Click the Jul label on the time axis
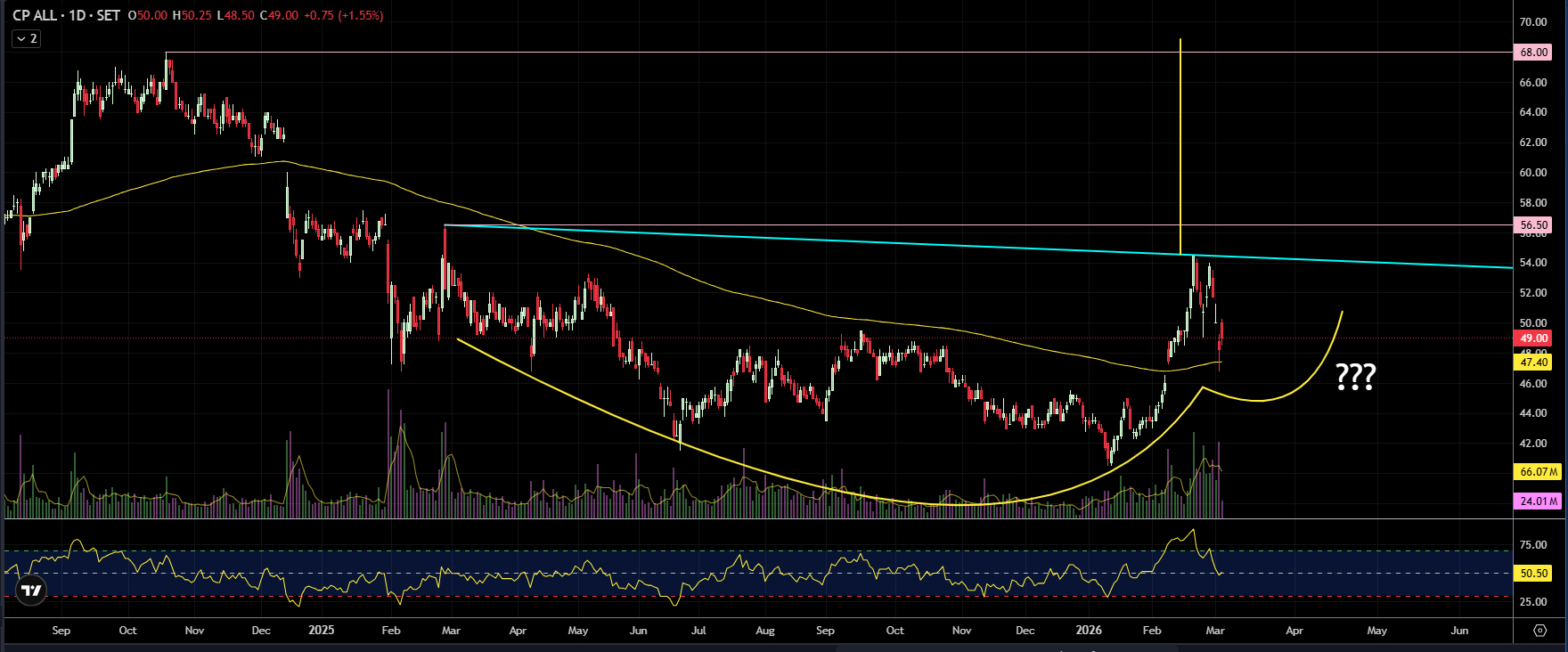Viewport: 1568px width, 652px height. pos(698,631)
